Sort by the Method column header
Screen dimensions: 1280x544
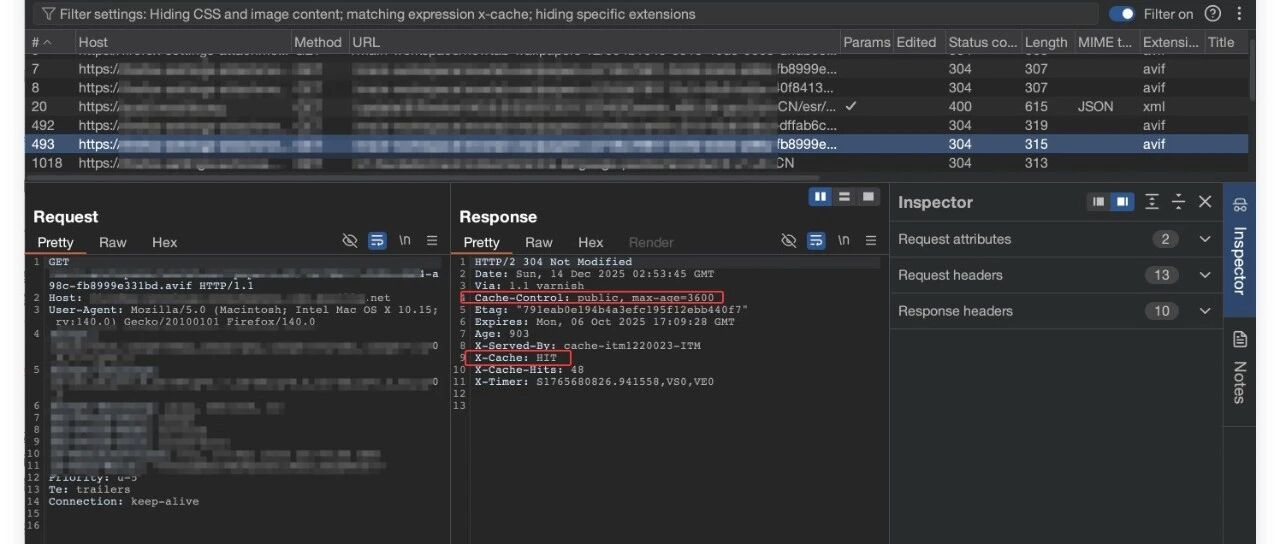(318, 42)
